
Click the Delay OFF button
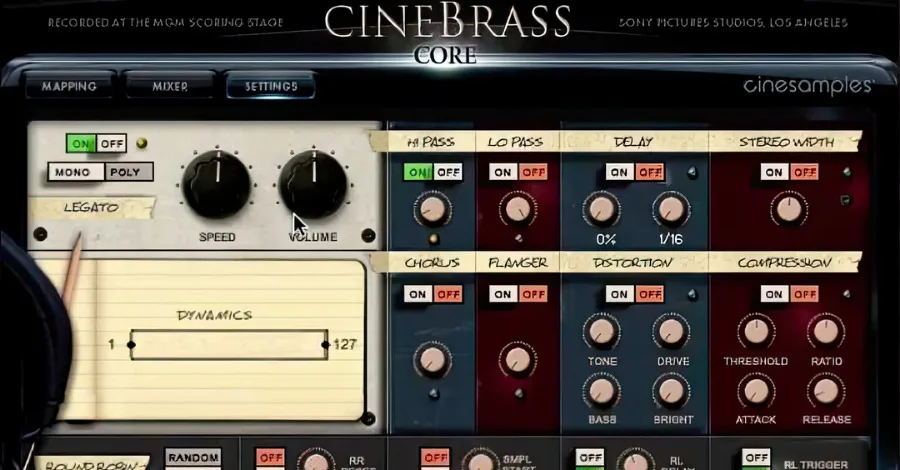coord(650,172)
